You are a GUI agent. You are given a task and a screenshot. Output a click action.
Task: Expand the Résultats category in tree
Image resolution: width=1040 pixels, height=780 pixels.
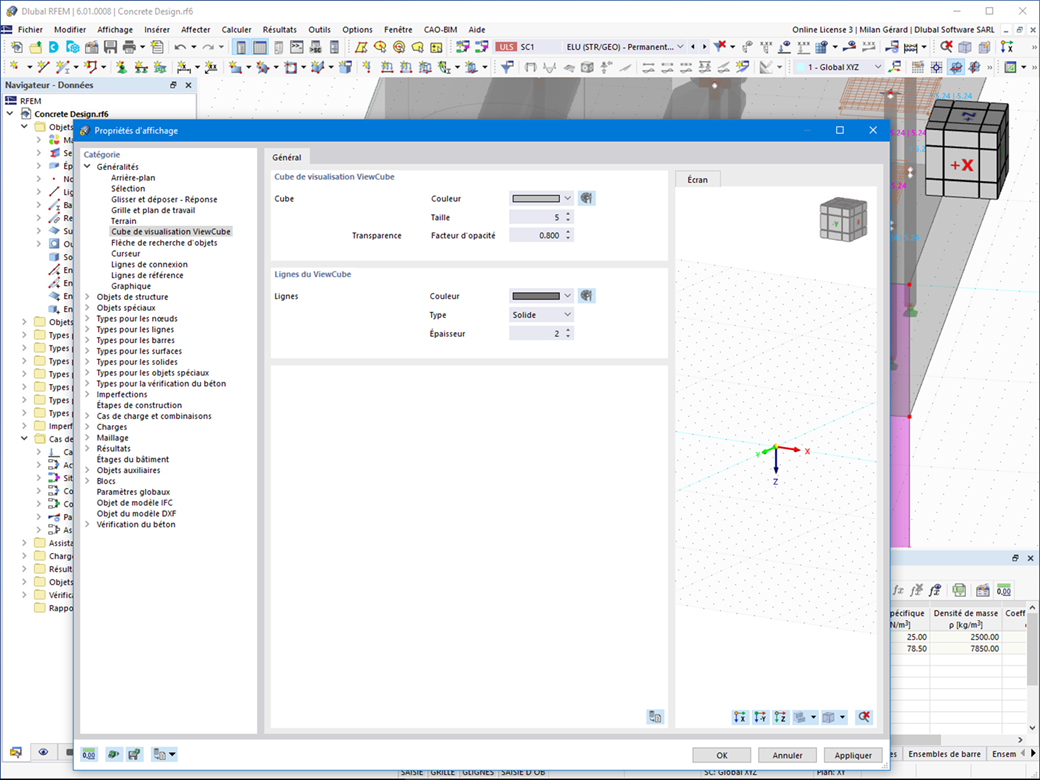[x=87, y=448]
